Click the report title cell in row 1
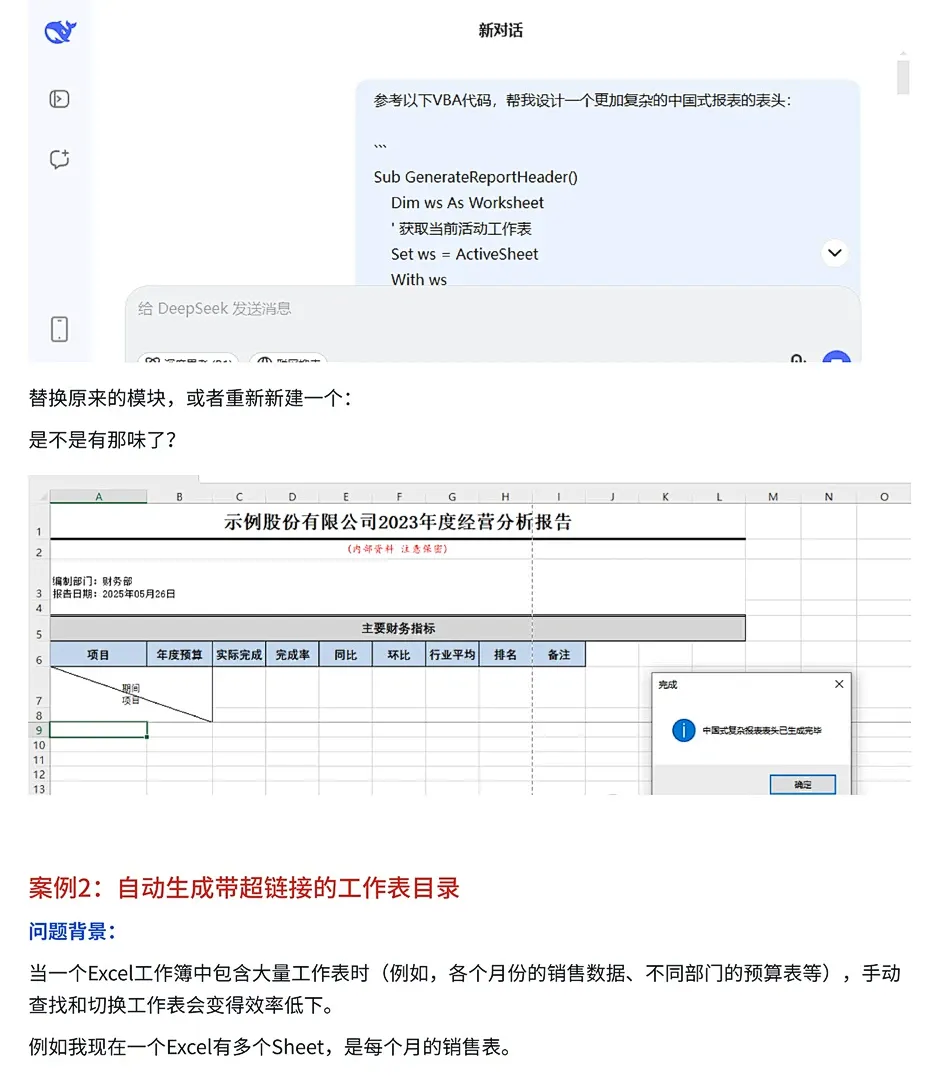 (x=397, y=522)
